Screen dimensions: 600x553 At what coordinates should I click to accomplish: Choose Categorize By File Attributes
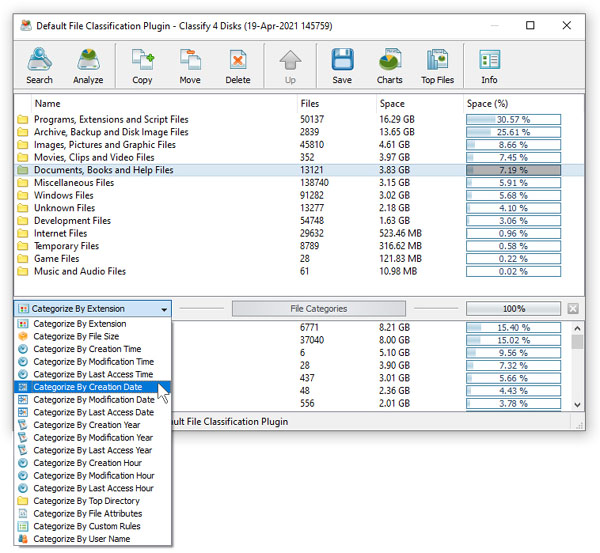[93, 513]
